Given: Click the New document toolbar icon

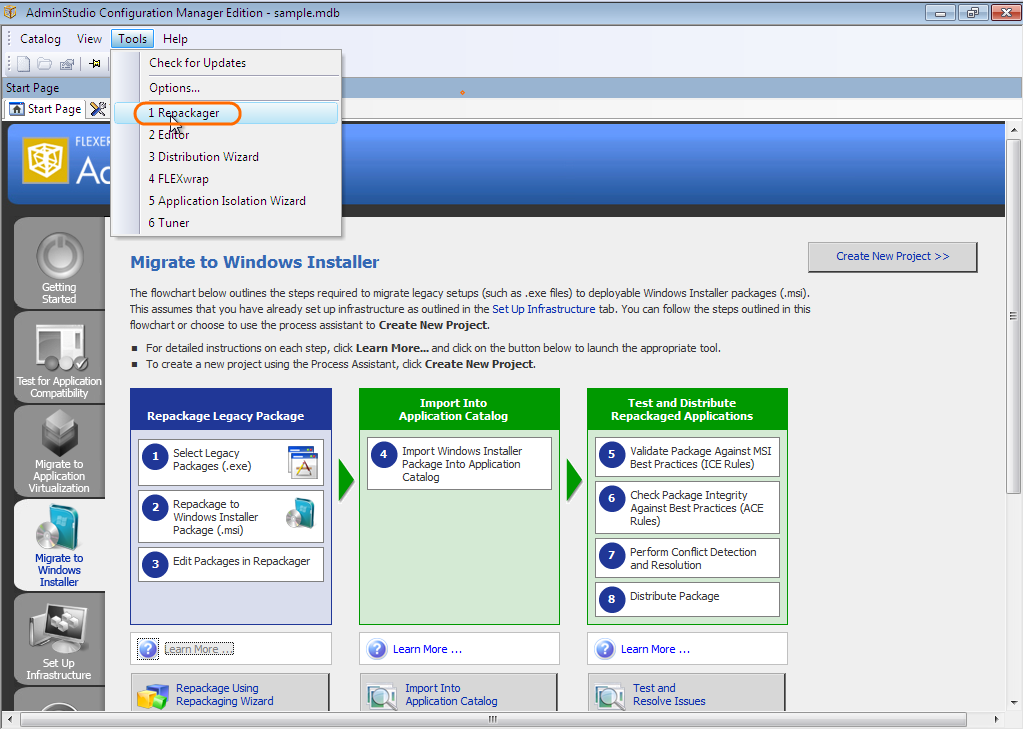Looking at the screenshot, I should [24, 64].
